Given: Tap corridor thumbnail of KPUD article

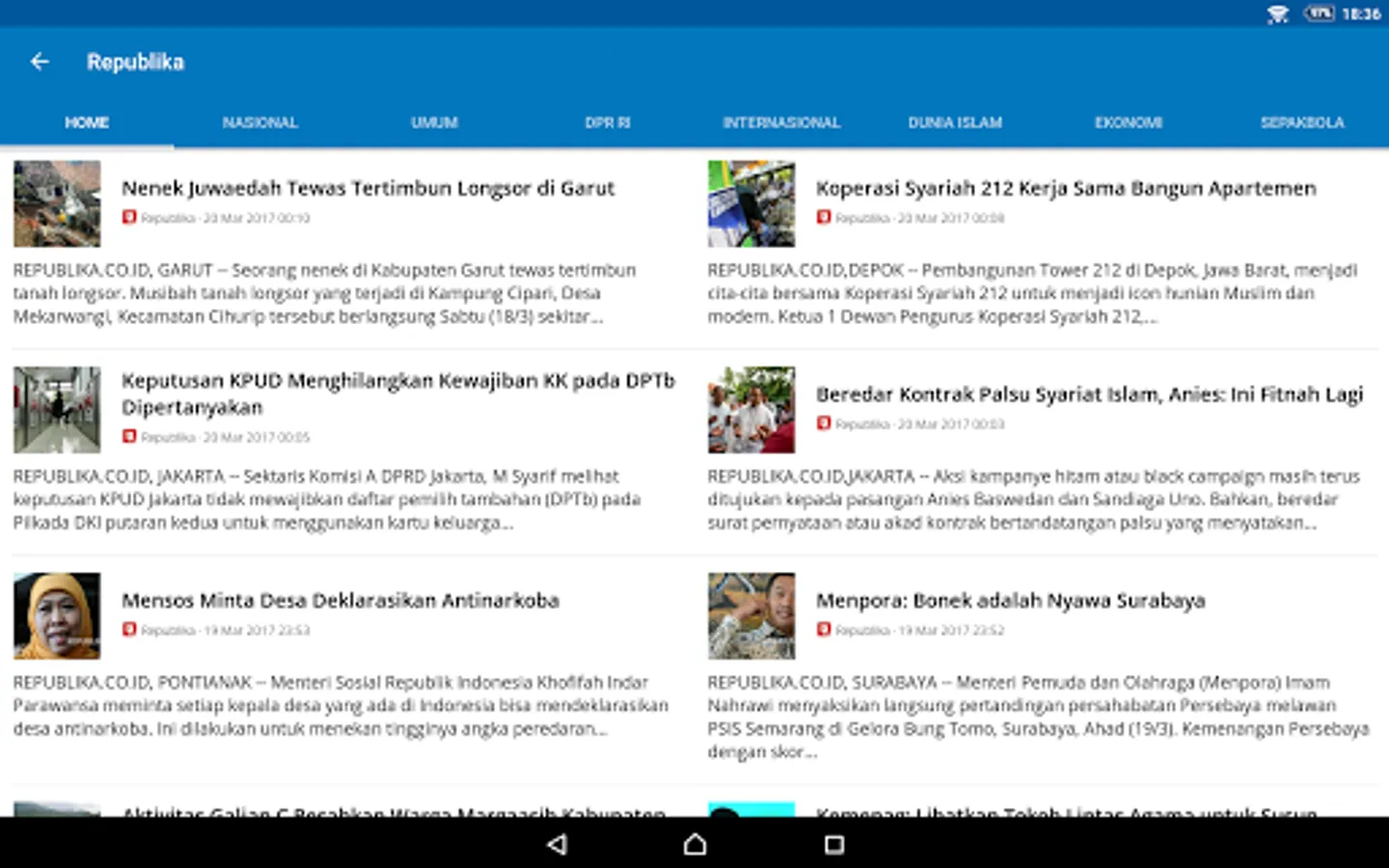Looking at the screenshot, I should 57,410.
